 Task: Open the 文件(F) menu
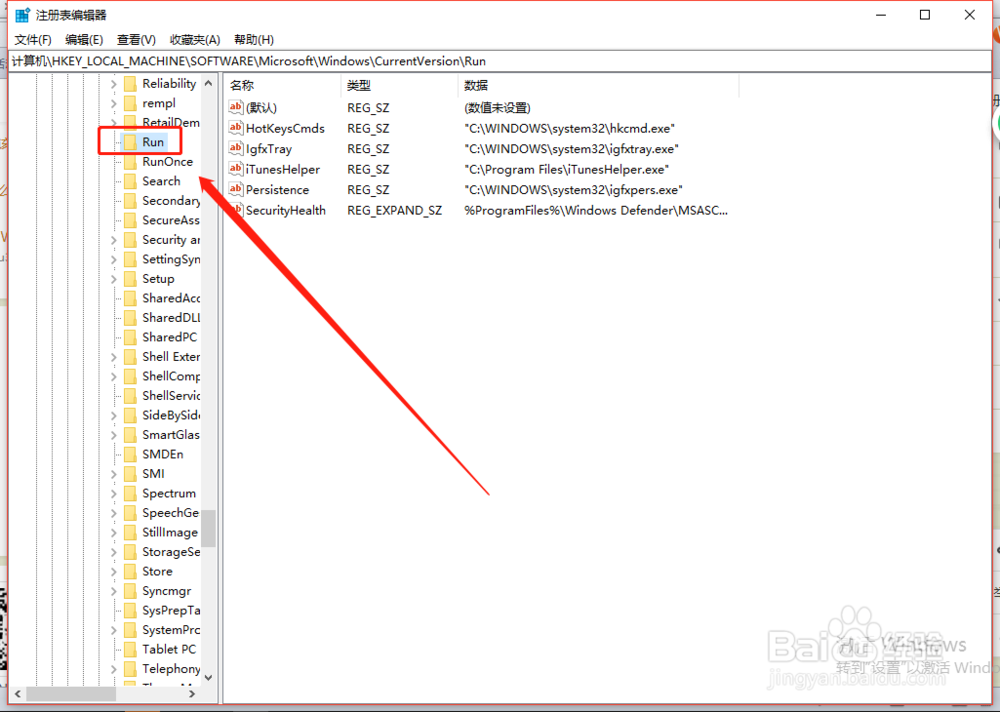coord(33,40)
